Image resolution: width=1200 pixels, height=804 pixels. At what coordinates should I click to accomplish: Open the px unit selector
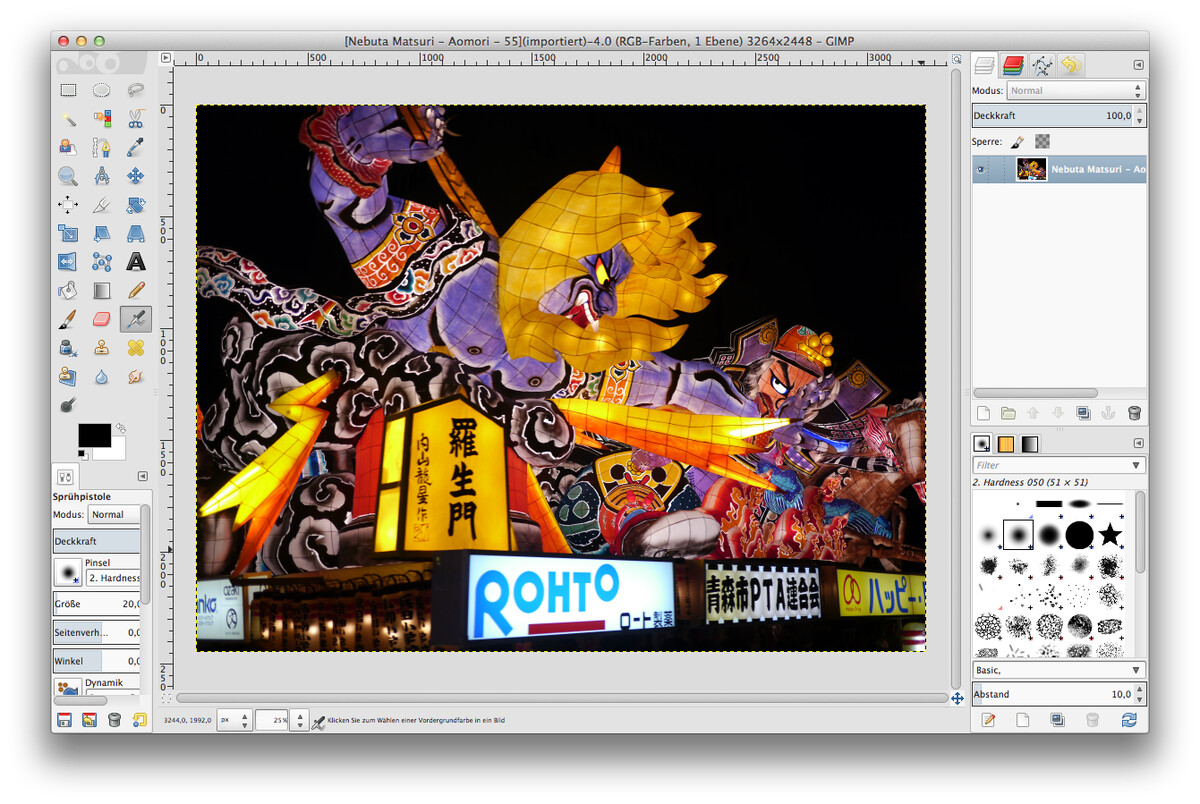click(x=234, y=719)
